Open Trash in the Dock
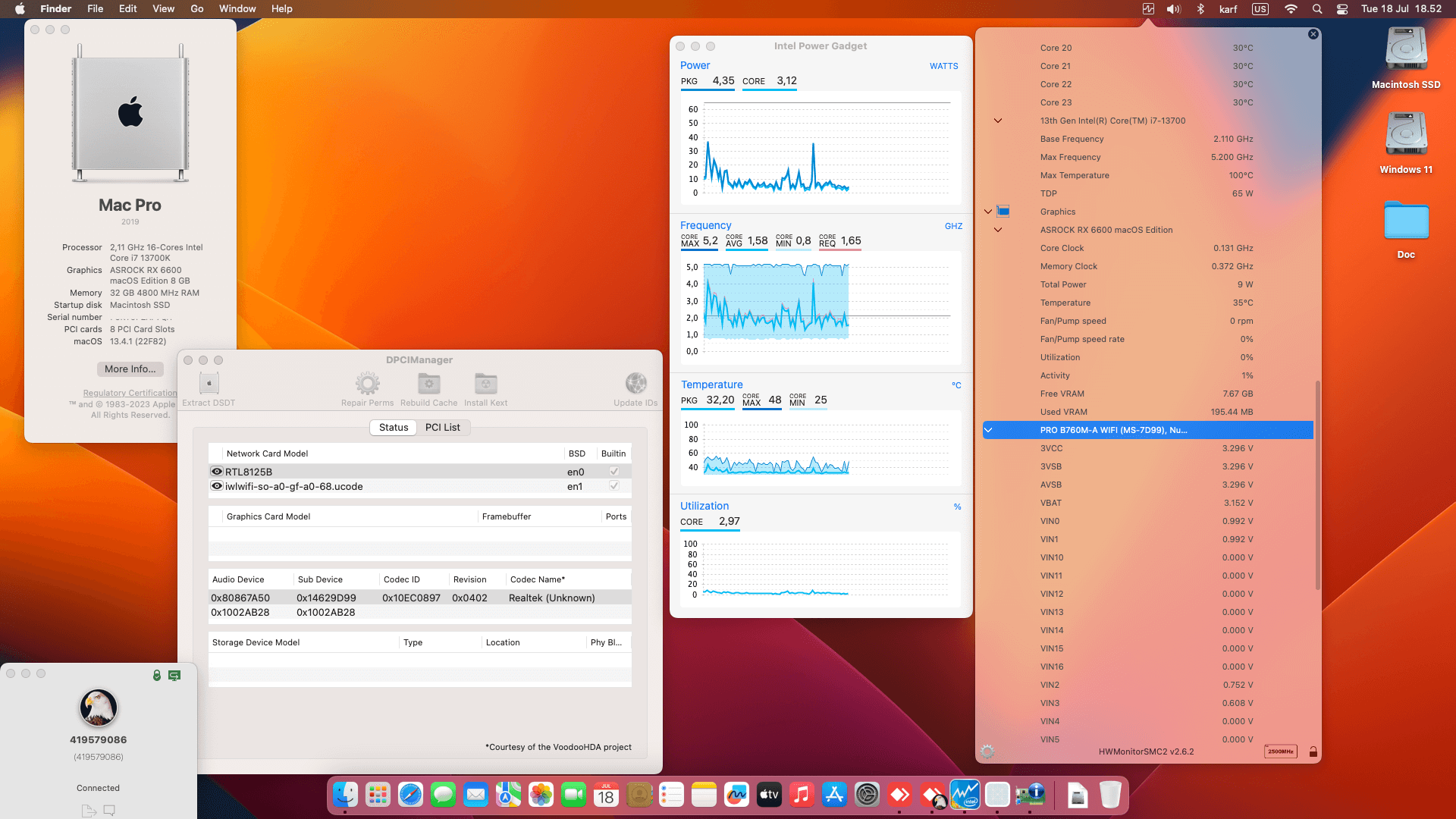 click(x=1110, y=795)
